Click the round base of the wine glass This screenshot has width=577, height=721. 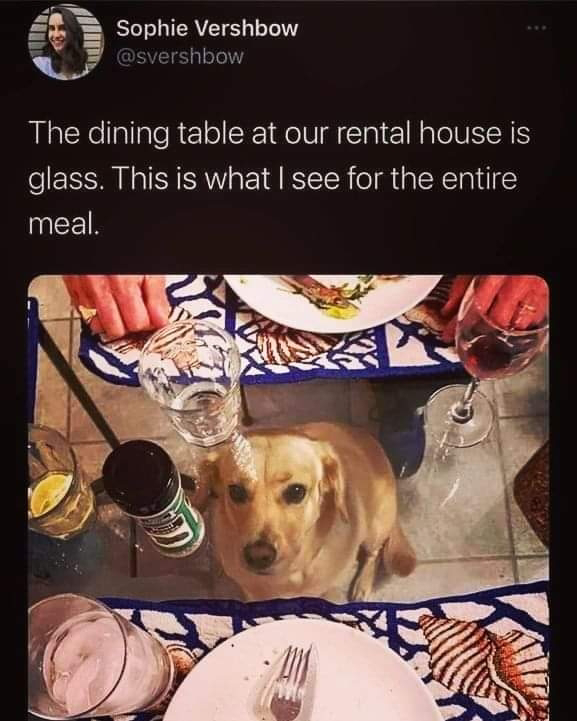(459, 414)
